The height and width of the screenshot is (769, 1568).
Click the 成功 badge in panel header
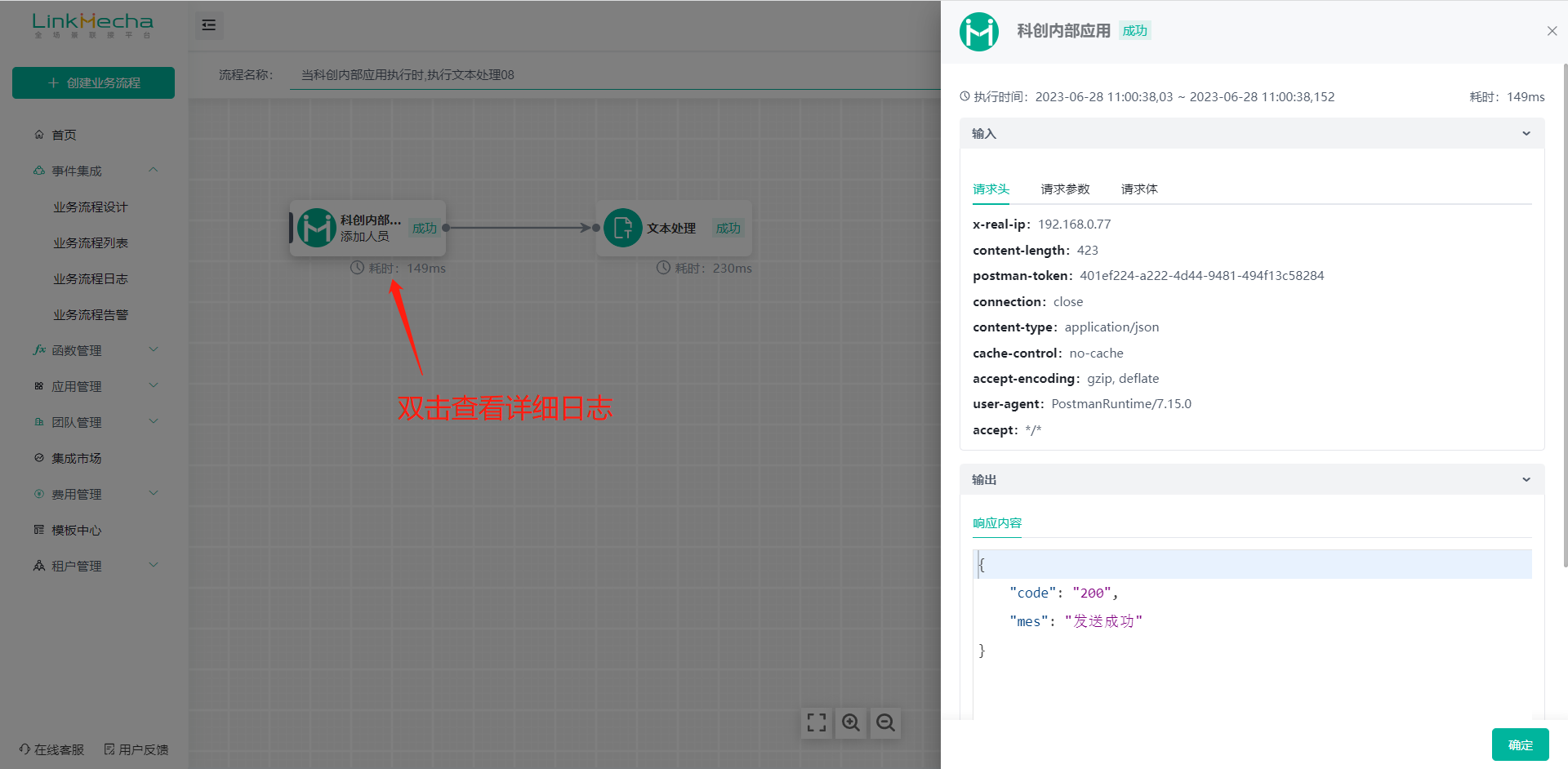(1135, 31)
